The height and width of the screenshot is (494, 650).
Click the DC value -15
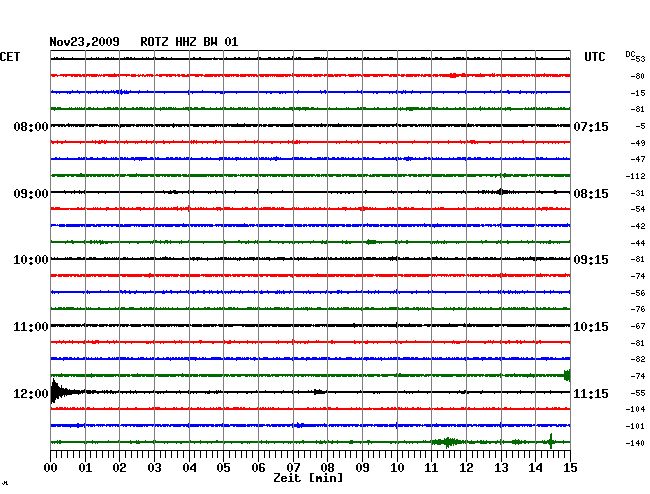638,93
